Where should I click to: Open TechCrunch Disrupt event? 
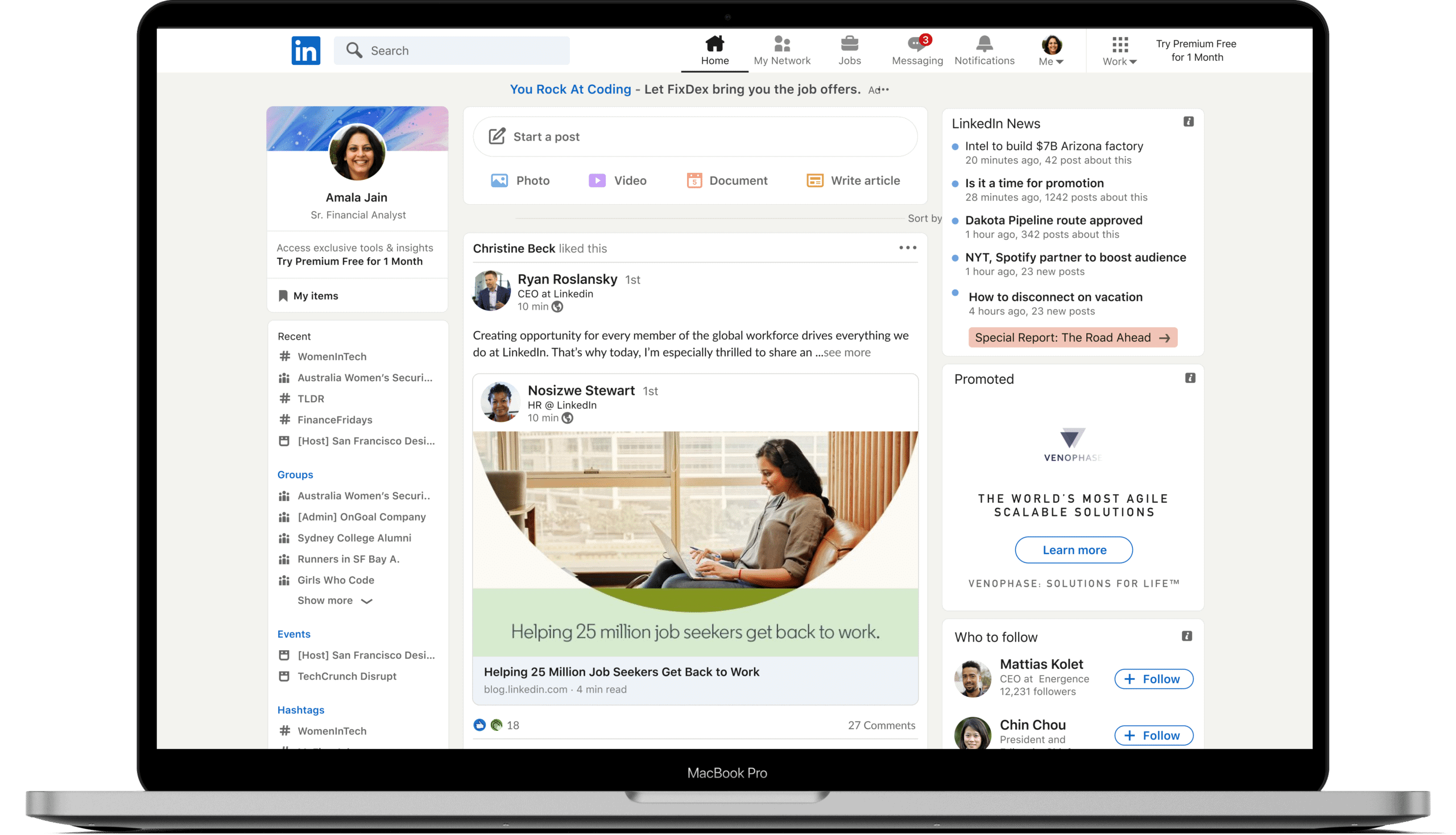(346, 676)
